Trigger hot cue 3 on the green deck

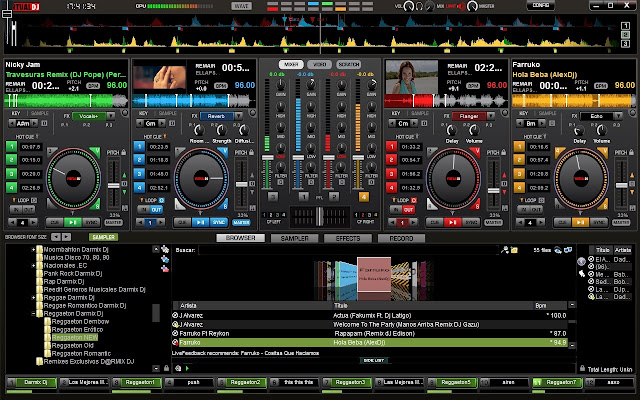(x=11, y=174)
